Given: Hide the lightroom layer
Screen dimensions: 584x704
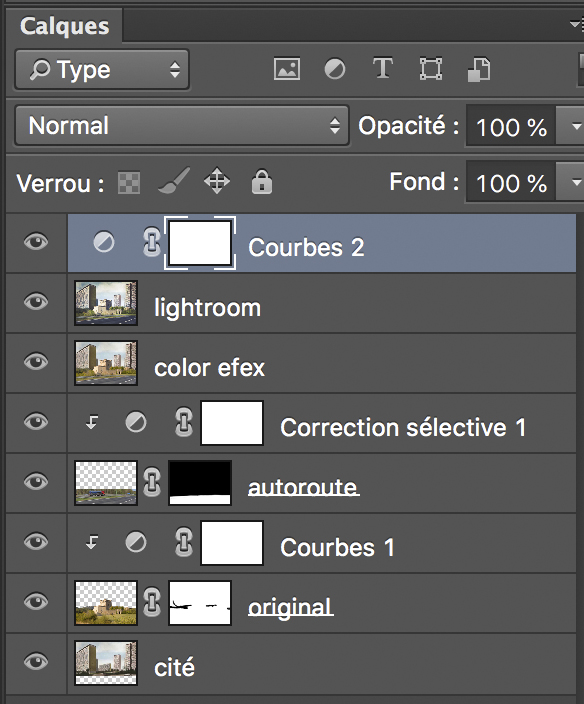Looking at the screenshot, I should click(x=36, y=301).
